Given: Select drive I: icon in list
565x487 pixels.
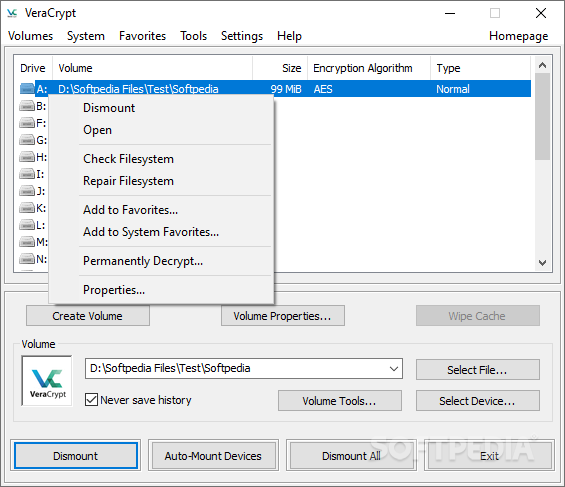Looking at the screenshot, I should point(27,174).
